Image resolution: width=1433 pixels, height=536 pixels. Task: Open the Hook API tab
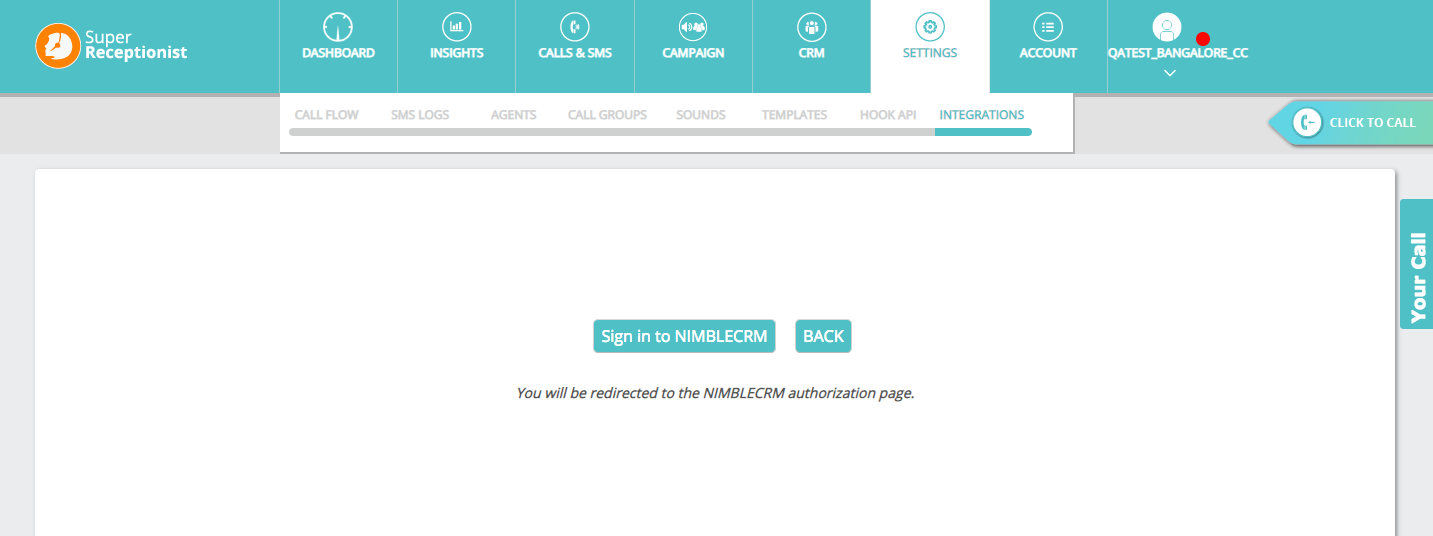(888, 115)
